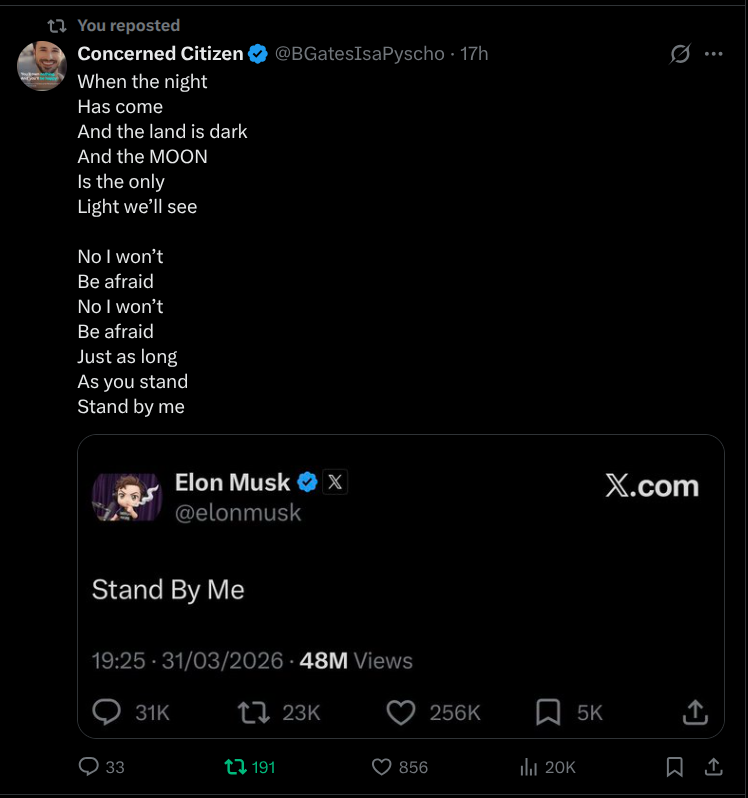Click the share icon inside the quoted post
This screenshot has height=798, width=748.
(694, 712)
